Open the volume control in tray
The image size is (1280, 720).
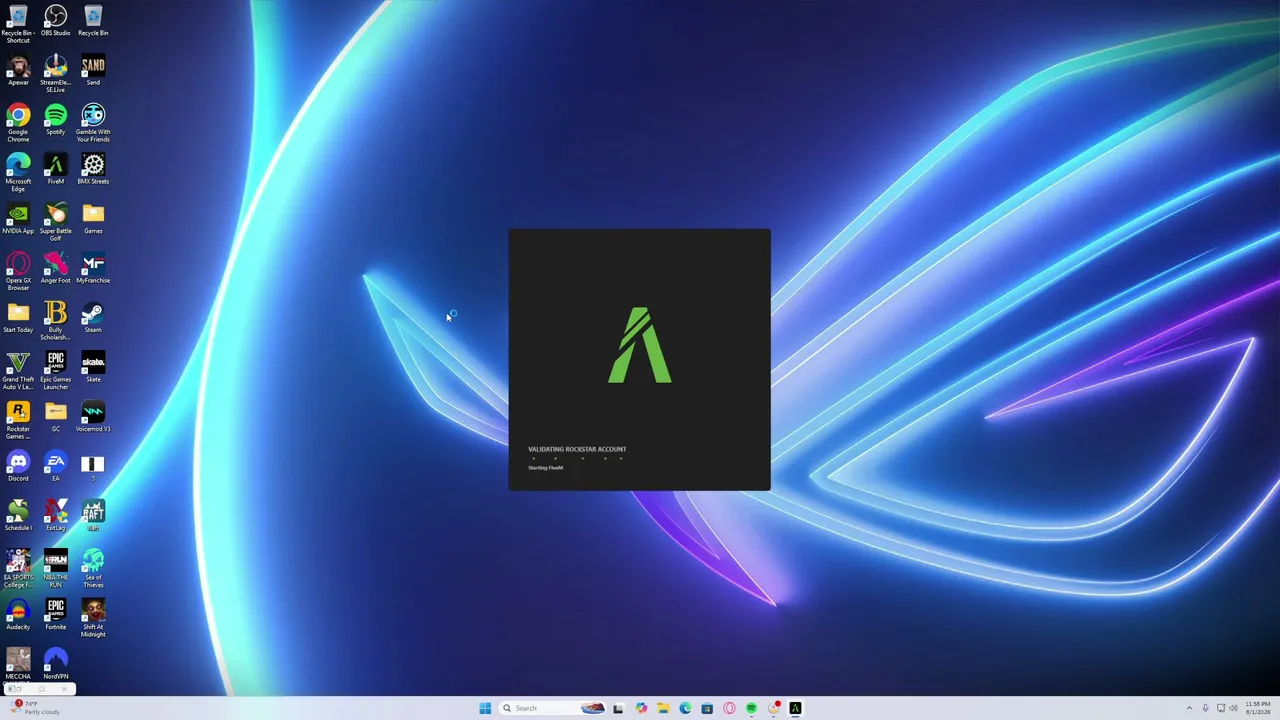click(x=1233, y=708)
